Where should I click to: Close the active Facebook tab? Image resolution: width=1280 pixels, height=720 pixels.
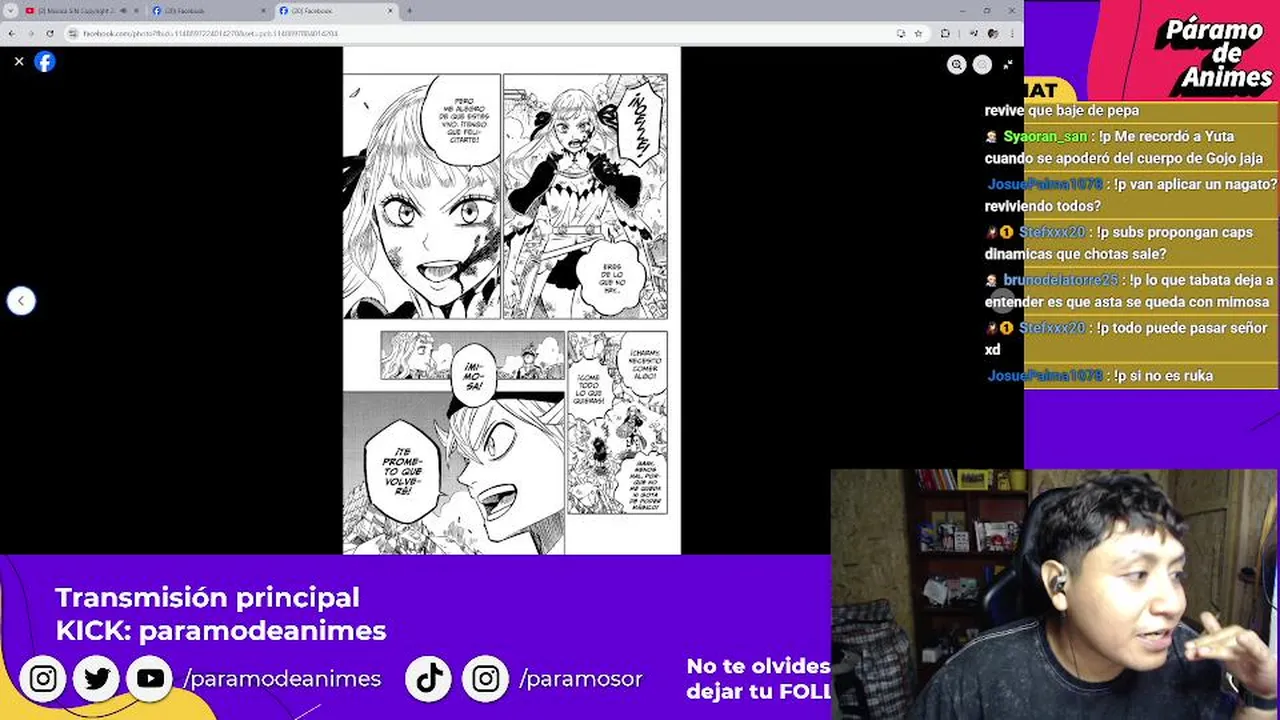pyautogui.click(x=390, y=10)
